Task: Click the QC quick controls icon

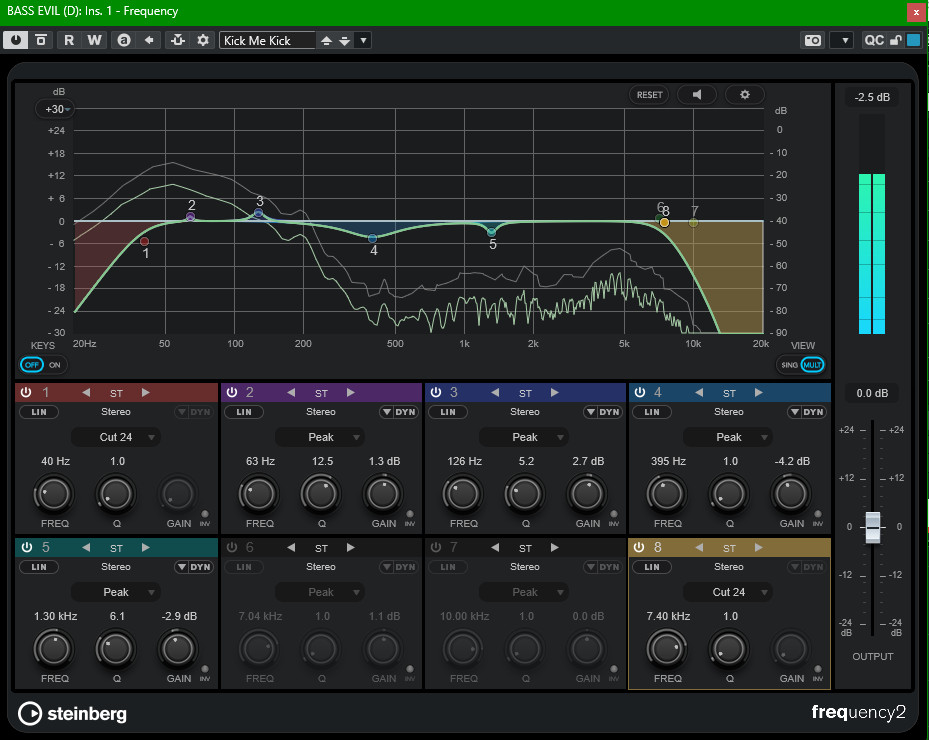Action: coord(874,40)
